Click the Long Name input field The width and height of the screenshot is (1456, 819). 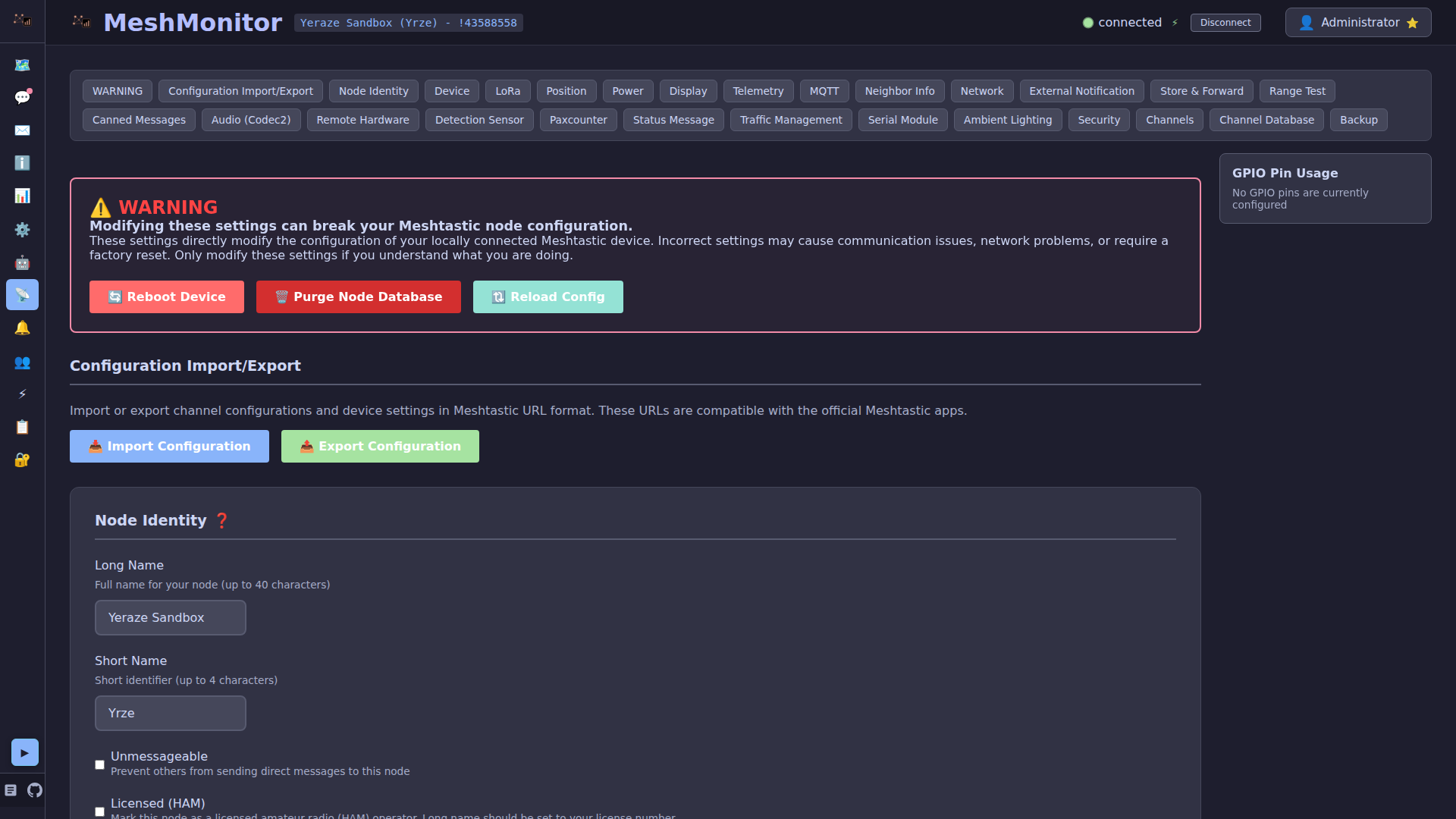171,618
